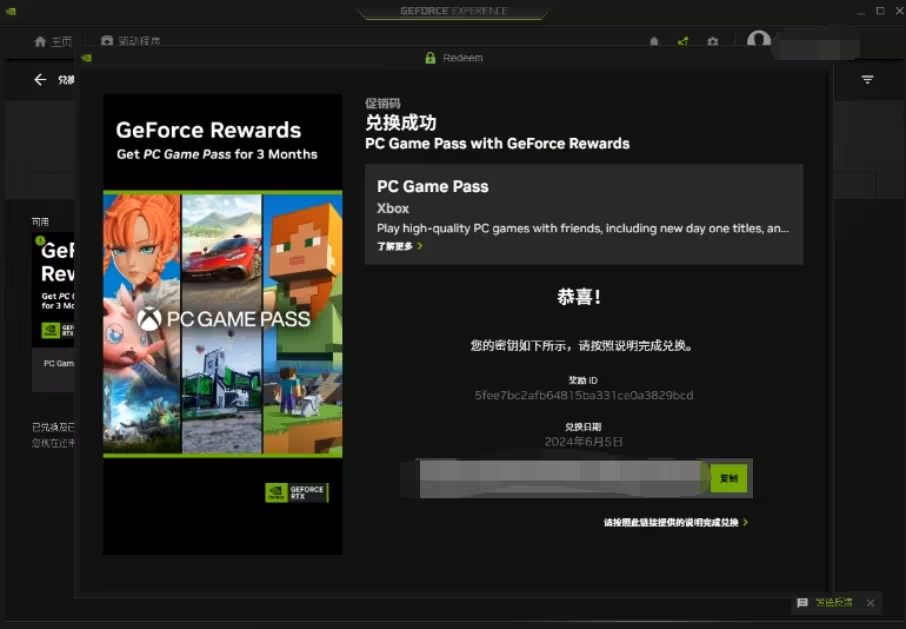Close the GeForce Experience window

click(900, 11)
